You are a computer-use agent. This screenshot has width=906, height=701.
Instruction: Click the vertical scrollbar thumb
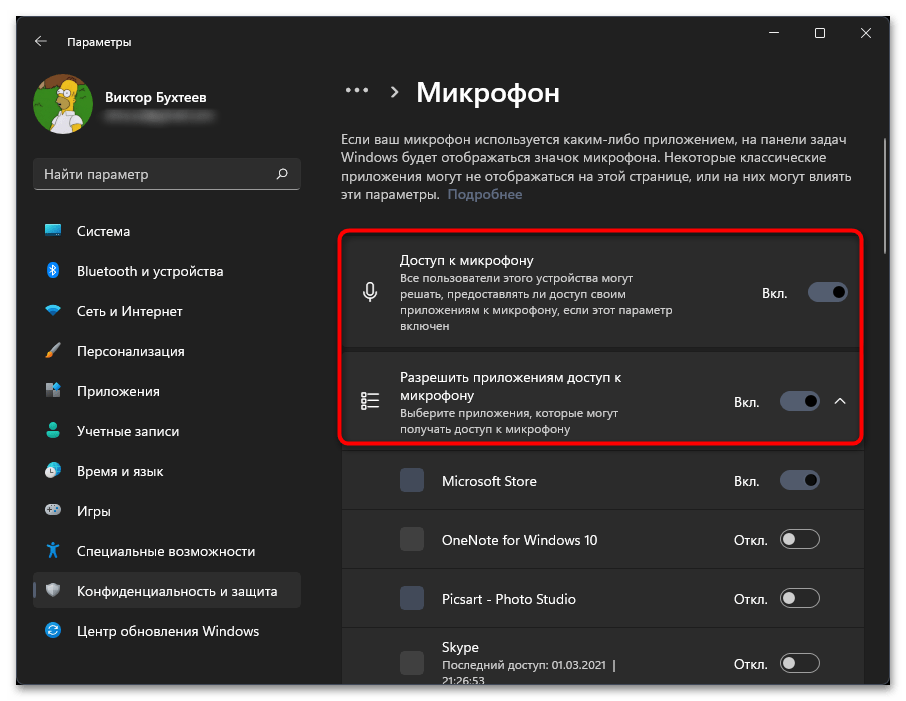[x=885, y=195]
